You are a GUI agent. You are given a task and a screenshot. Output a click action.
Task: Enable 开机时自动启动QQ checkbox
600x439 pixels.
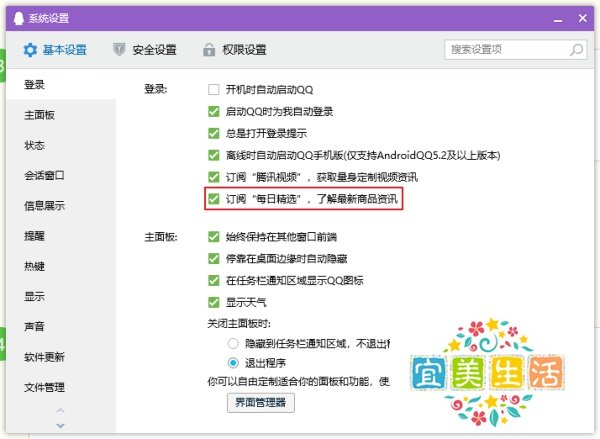(x=214, y=90)
